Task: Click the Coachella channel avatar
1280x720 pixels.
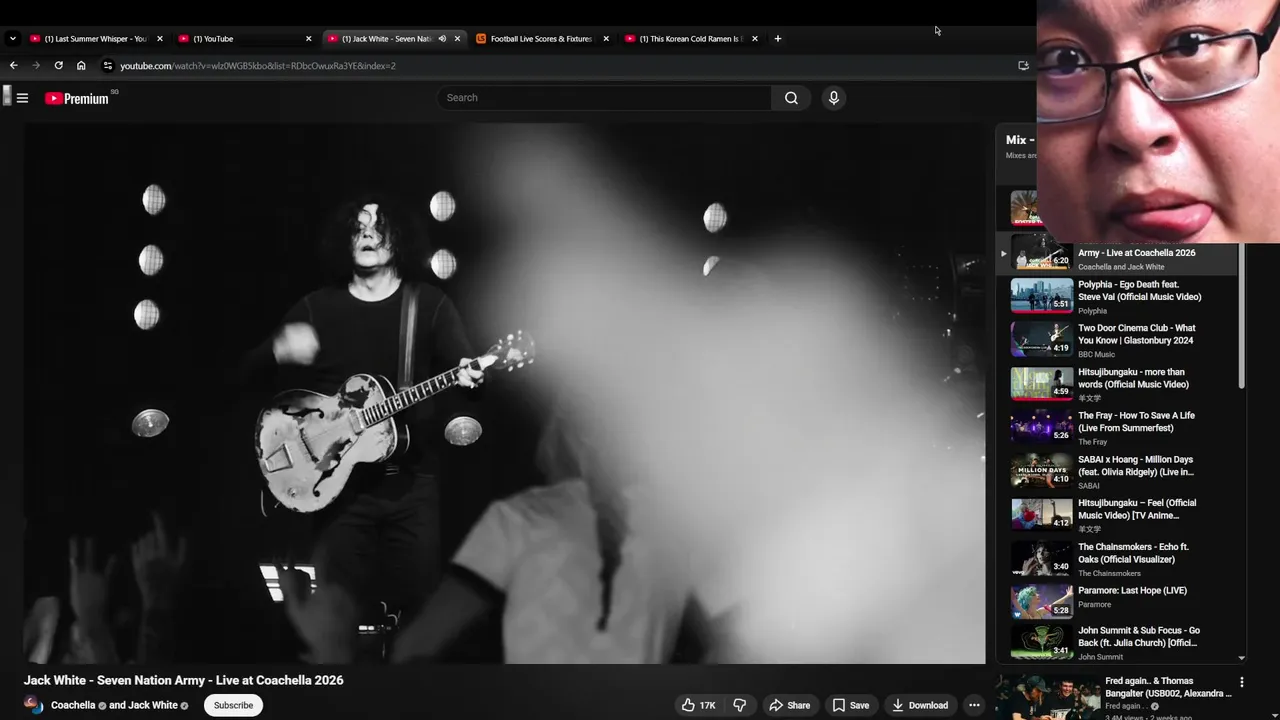Action: pyautogui.click(x=34, y=705)
